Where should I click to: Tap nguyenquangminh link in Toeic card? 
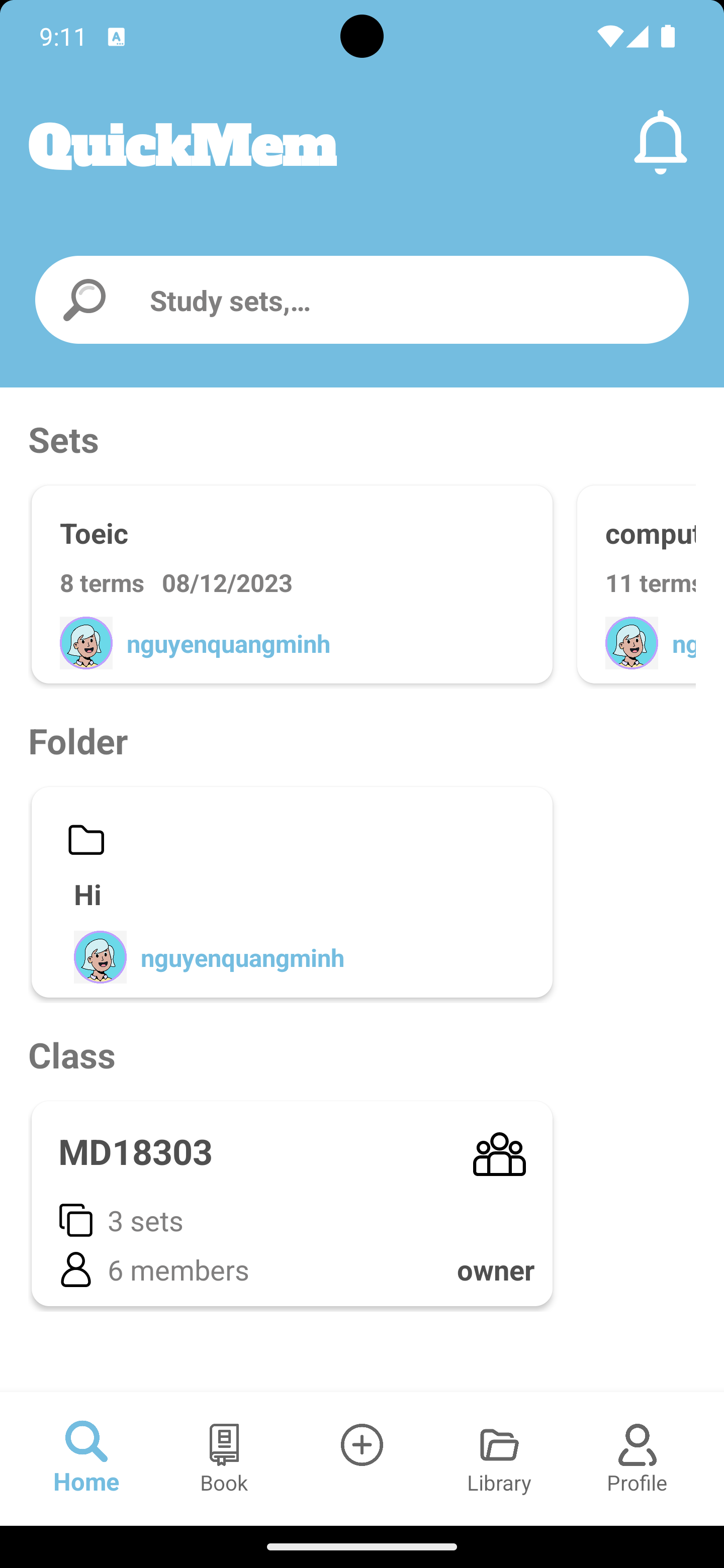click(x=228, y=644)
